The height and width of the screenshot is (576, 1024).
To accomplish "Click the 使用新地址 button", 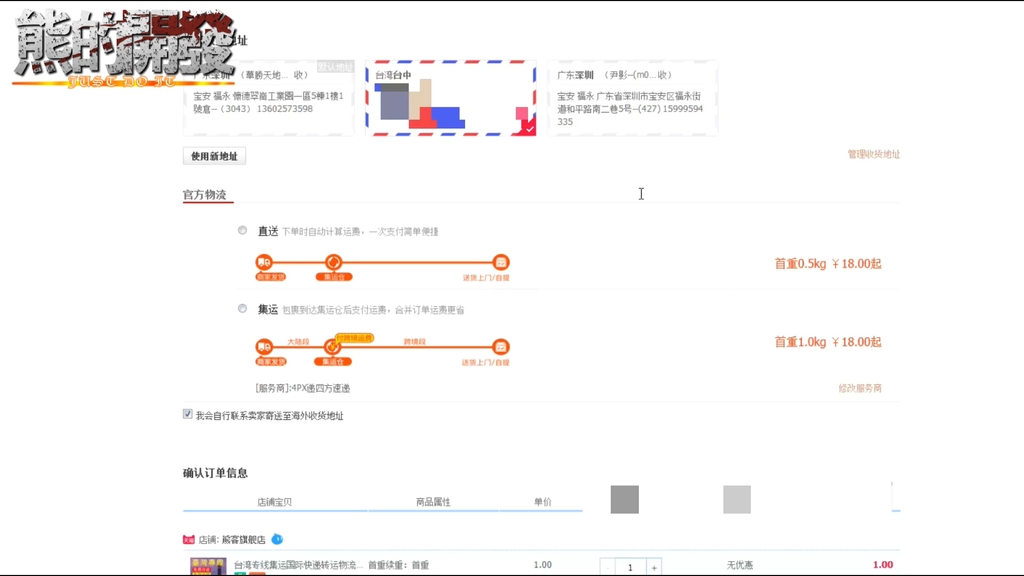I will point(214,156).
